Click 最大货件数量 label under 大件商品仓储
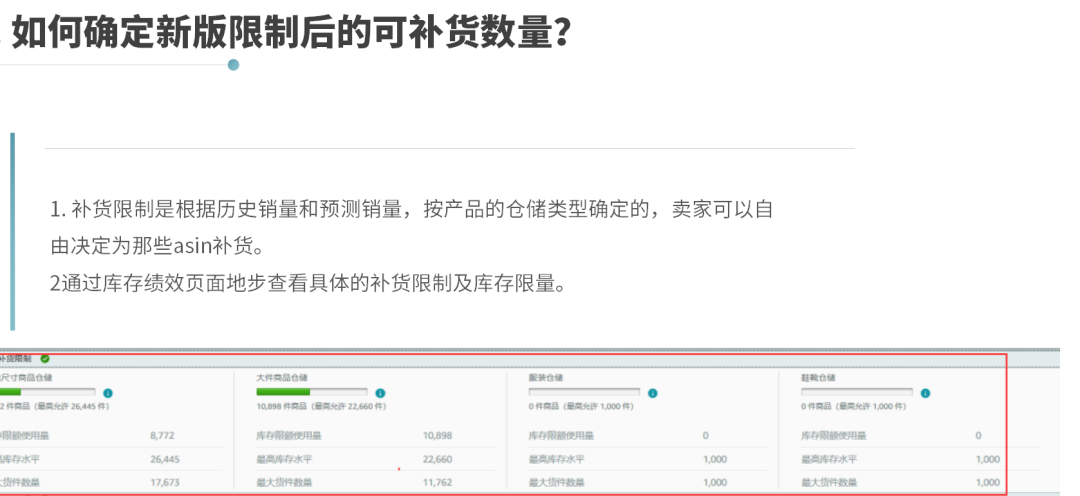The image size is (1080, 496). click(284, 483)
